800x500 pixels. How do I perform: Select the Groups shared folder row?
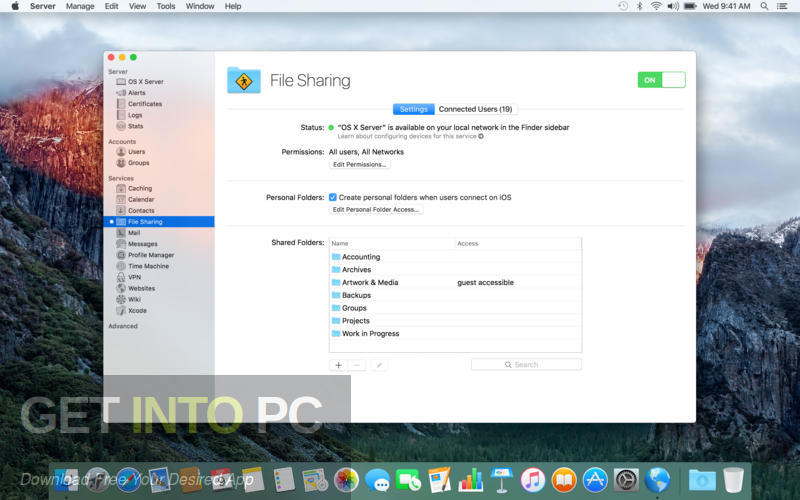455,308
